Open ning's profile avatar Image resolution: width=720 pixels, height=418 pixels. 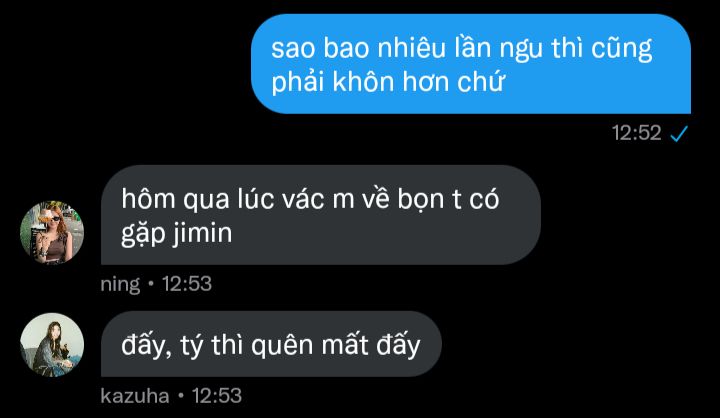(52, 232)
